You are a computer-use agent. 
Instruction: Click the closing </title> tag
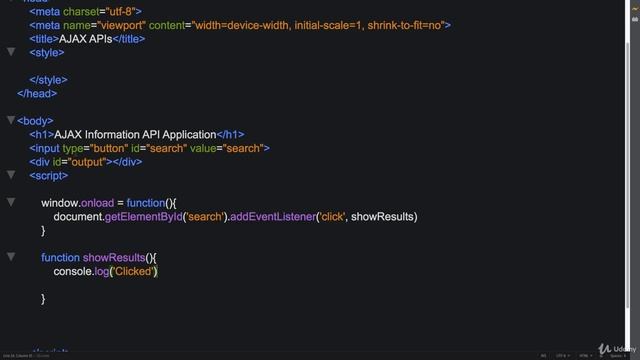[129, 39]
